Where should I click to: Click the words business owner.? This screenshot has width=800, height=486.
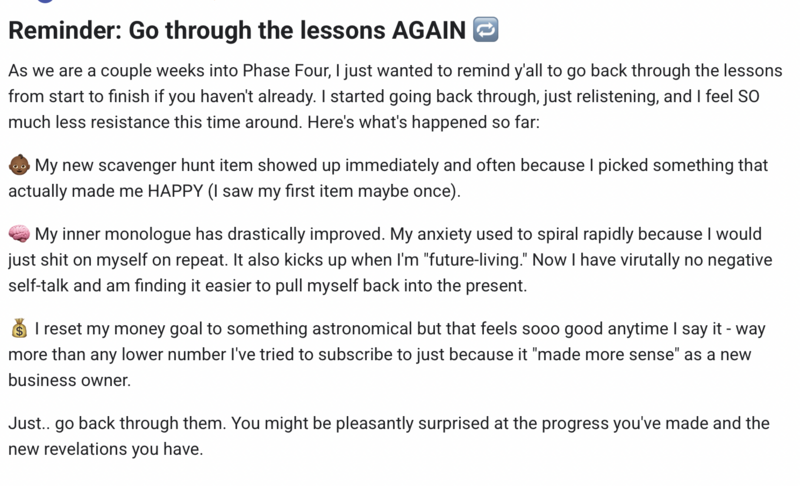pos(69,380)
